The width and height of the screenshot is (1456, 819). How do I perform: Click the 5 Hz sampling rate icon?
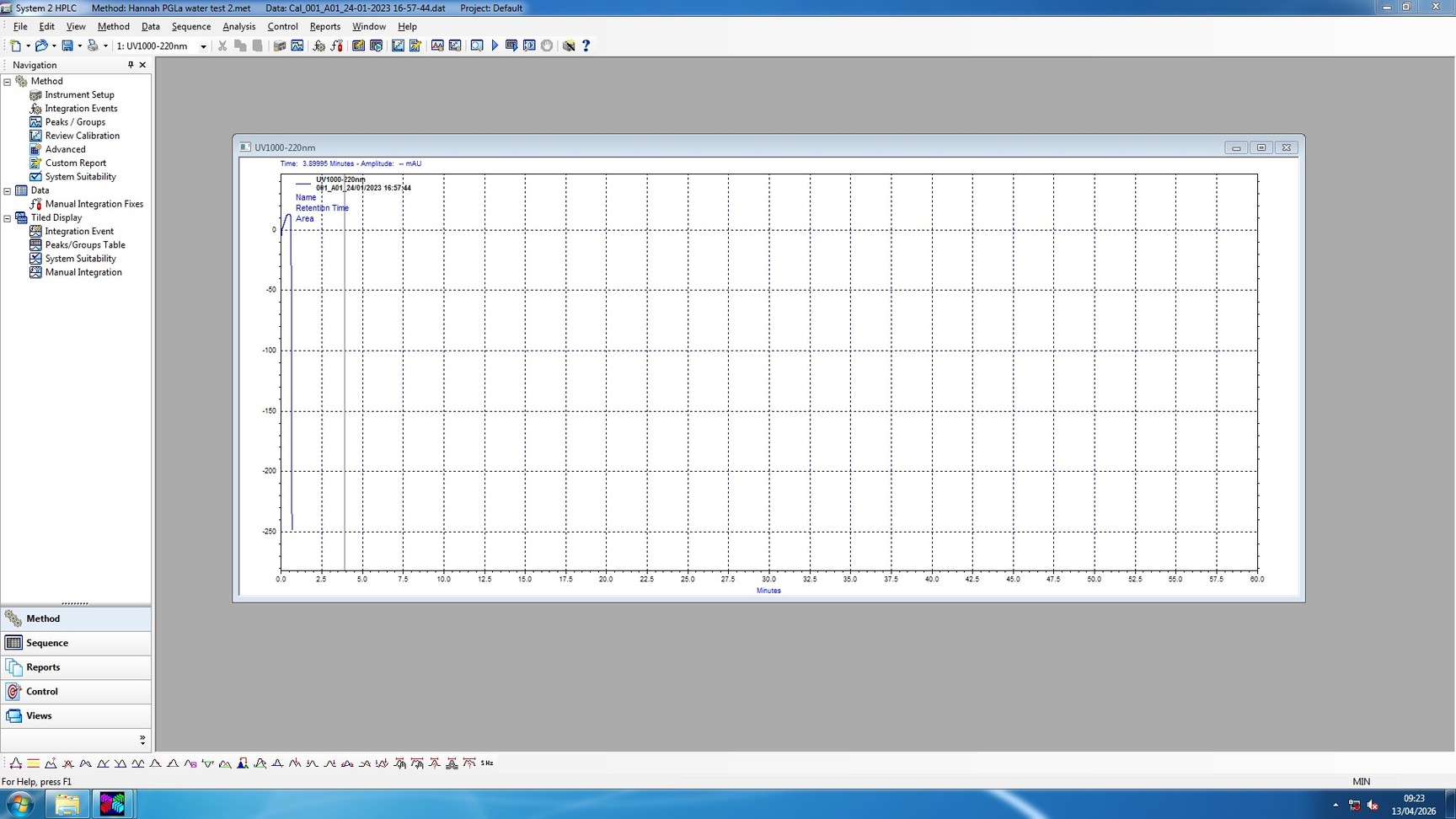(487, 763)
